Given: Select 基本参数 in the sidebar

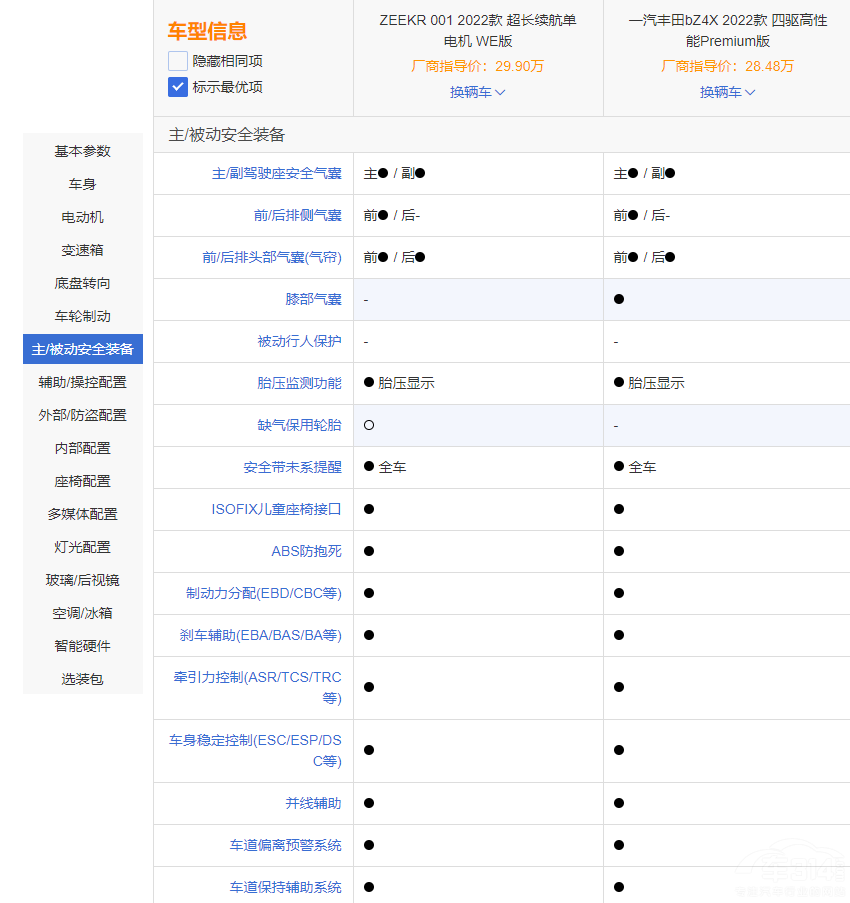Looking at the screenshot, I should pyautogui.click(x=83, y=151).
